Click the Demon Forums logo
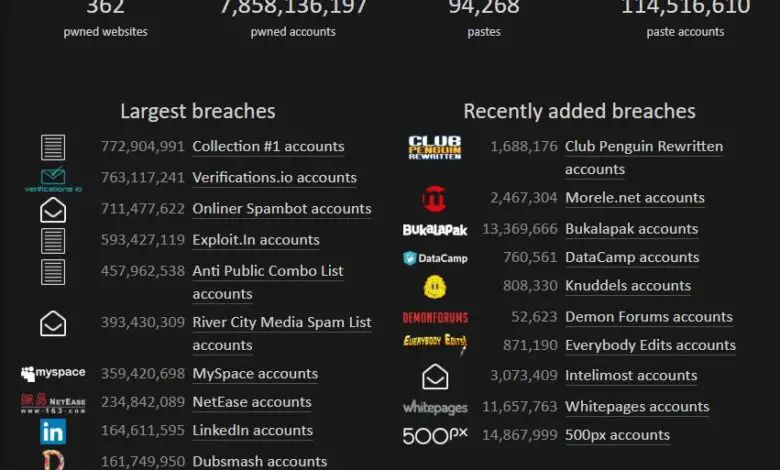This screenshot has width=780, height=470. [435, 317]
